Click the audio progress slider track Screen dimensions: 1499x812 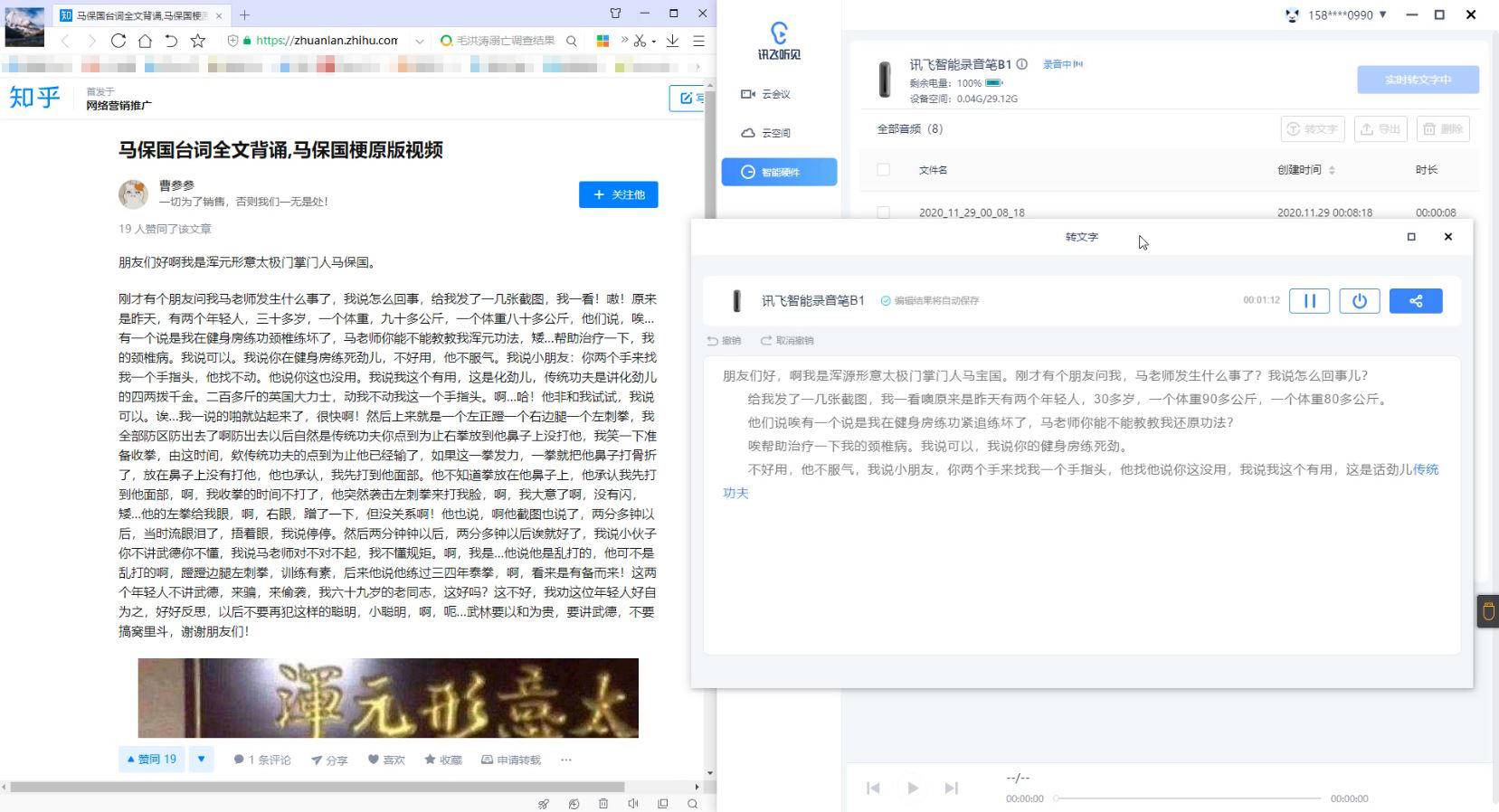point(1188,798)
